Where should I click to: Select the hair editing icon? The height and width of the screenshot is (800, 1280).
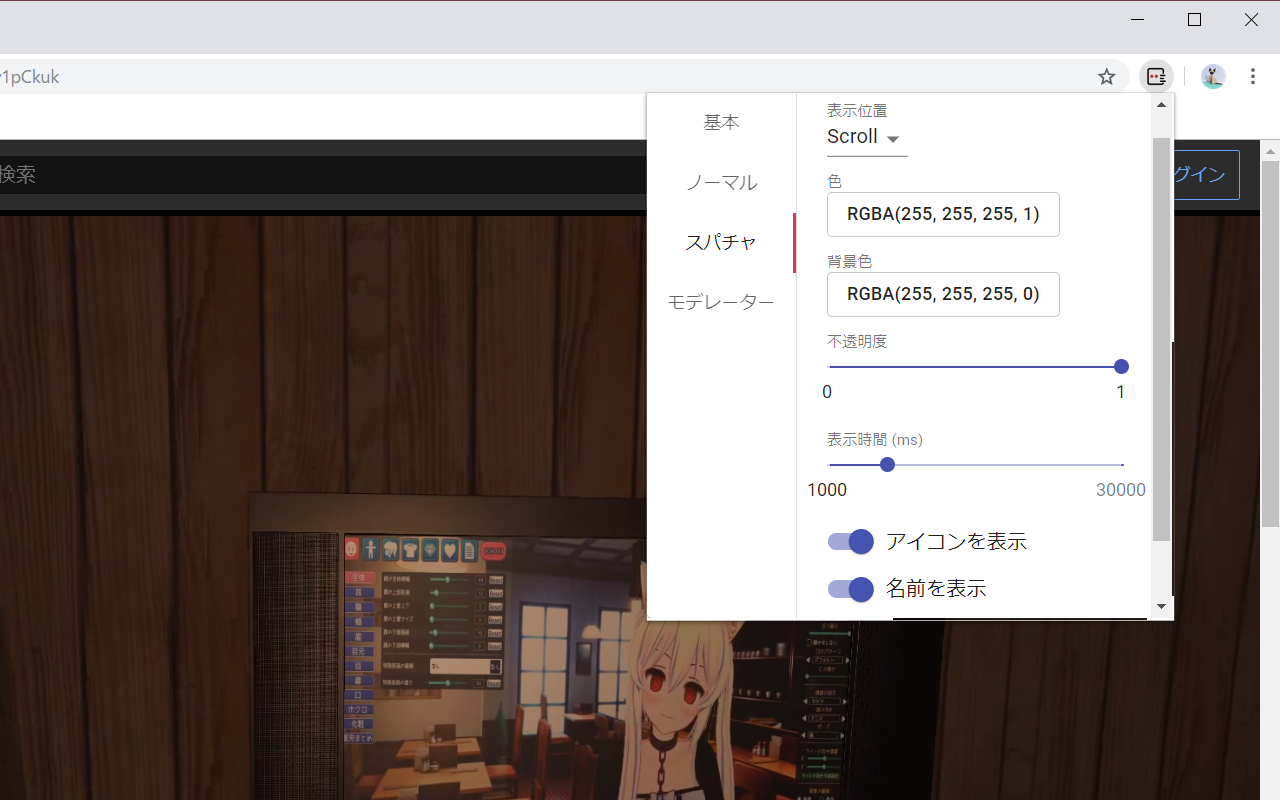[x=391, y=549]
